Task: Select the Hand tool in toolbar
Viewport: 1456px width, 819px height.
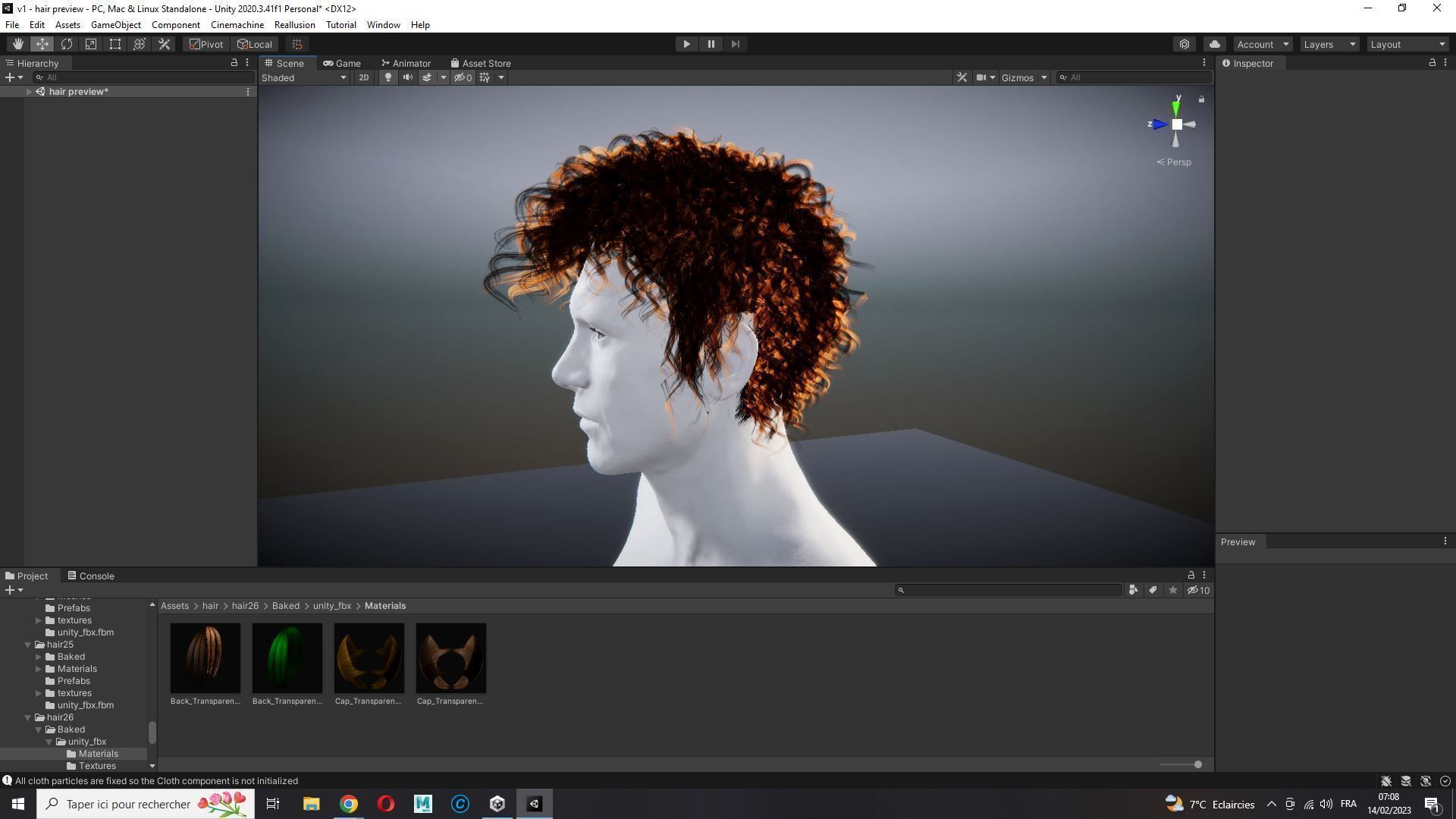Action: (18, 44)
